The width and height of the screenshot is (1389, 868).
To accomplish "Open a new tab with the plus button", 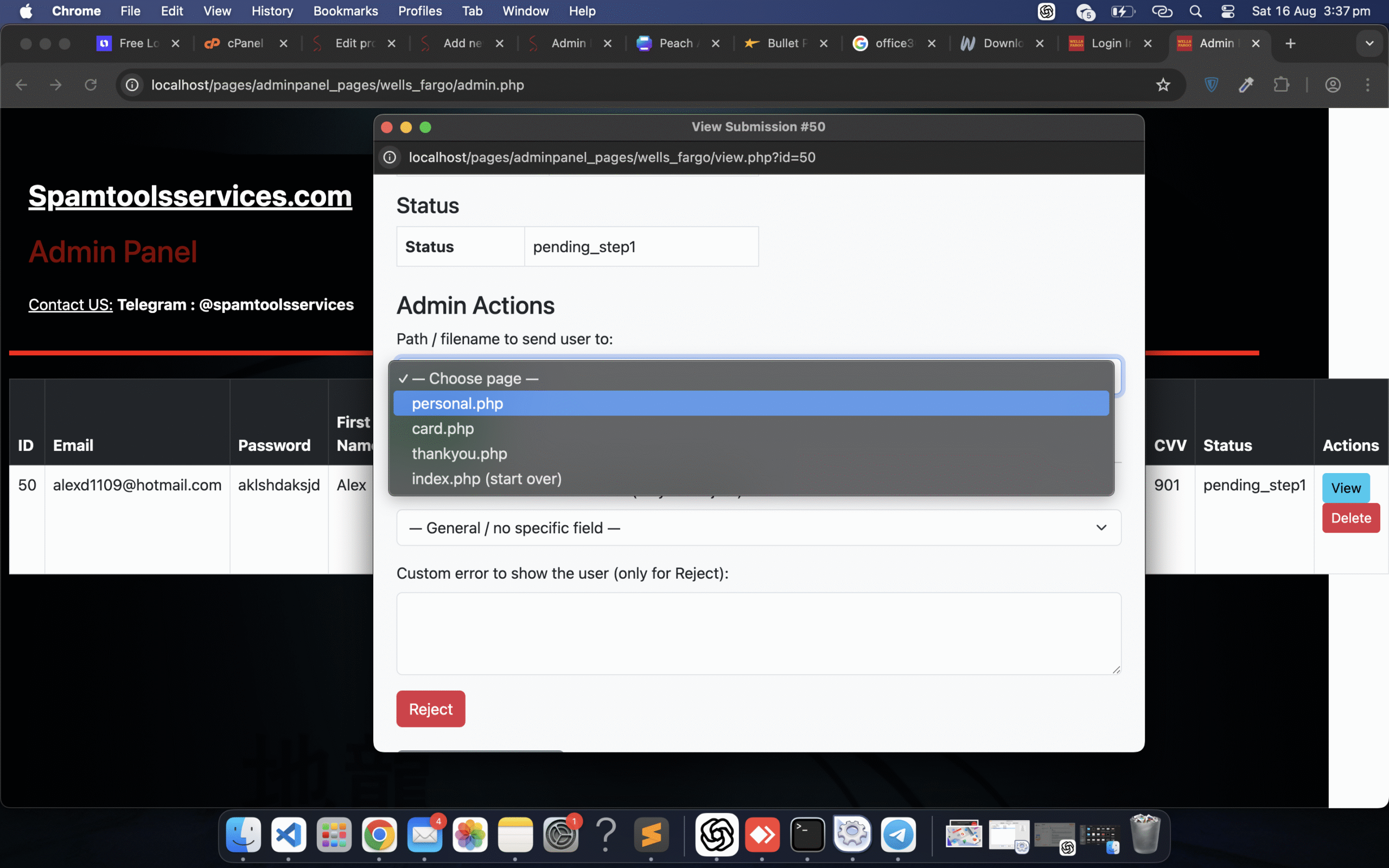I will (x=1290, y=43).
